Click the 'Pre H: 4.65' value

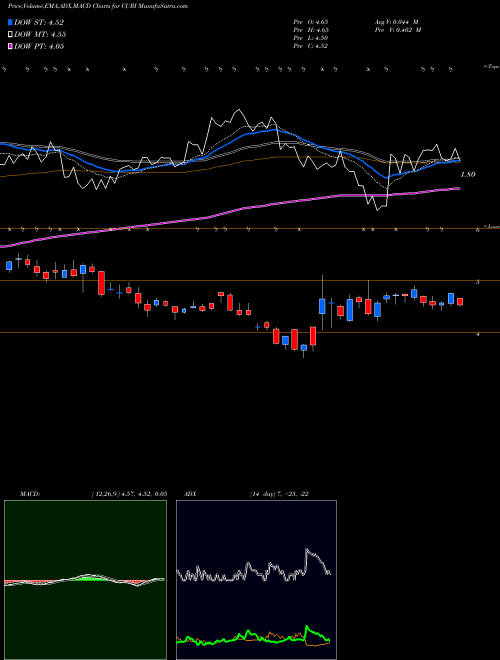pyautogui.click(x=311, y=30)
